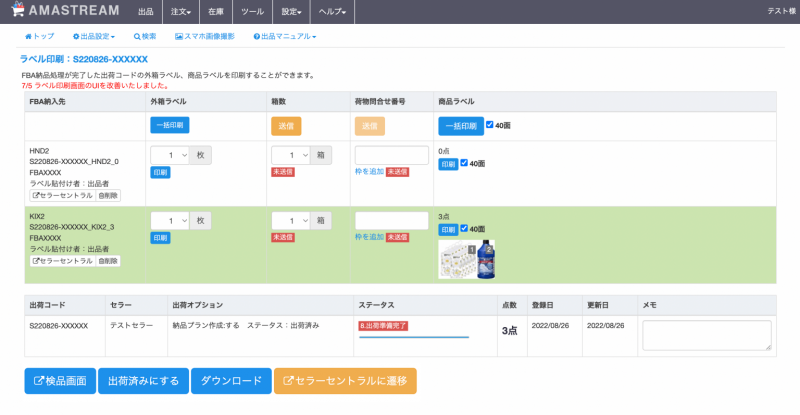Click the テストセラー seller cell
800x415 pixels.
131,325
